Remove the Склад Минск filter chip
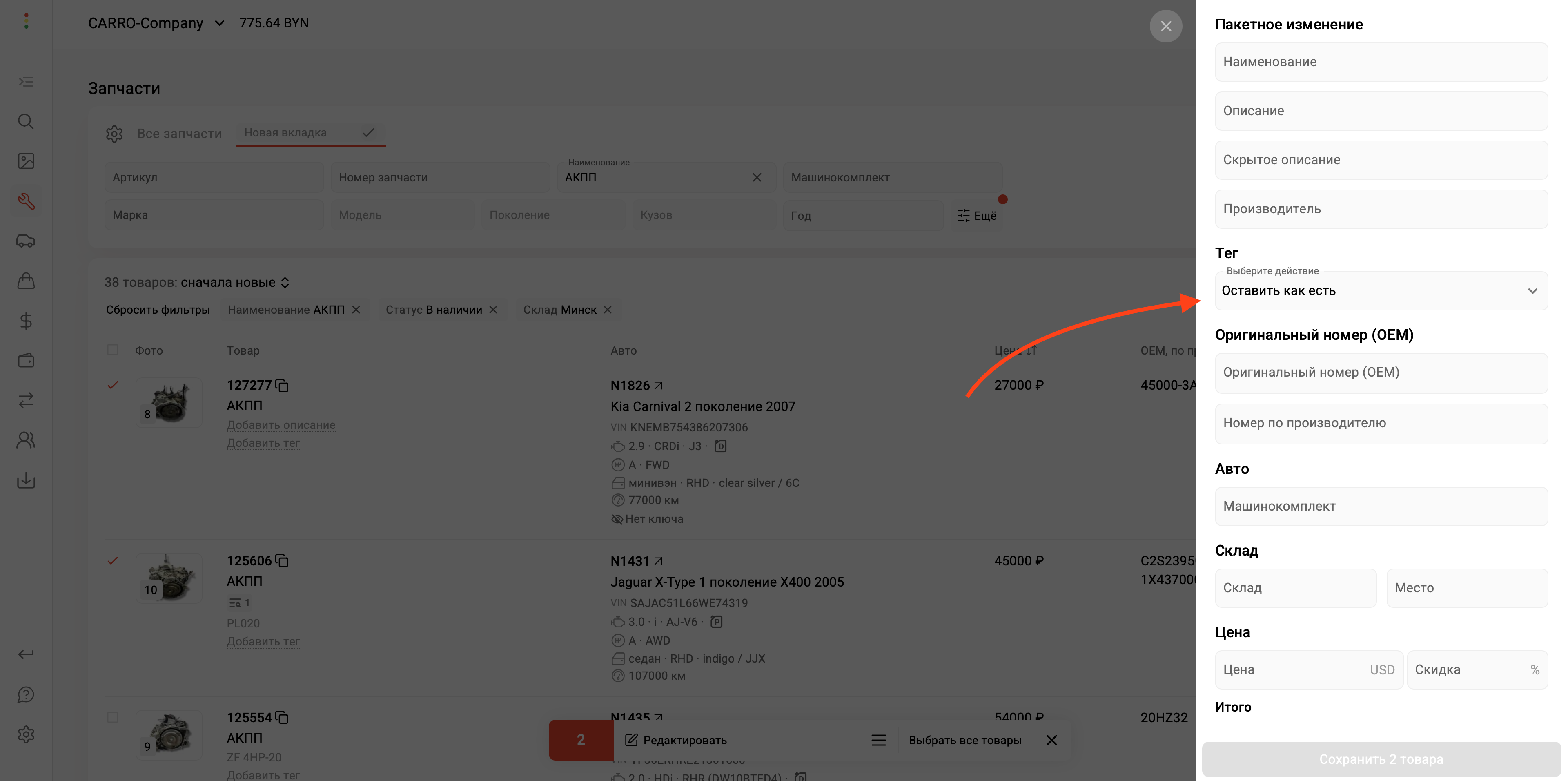This screenshot has height=781, width=1568. coord(608,310)
